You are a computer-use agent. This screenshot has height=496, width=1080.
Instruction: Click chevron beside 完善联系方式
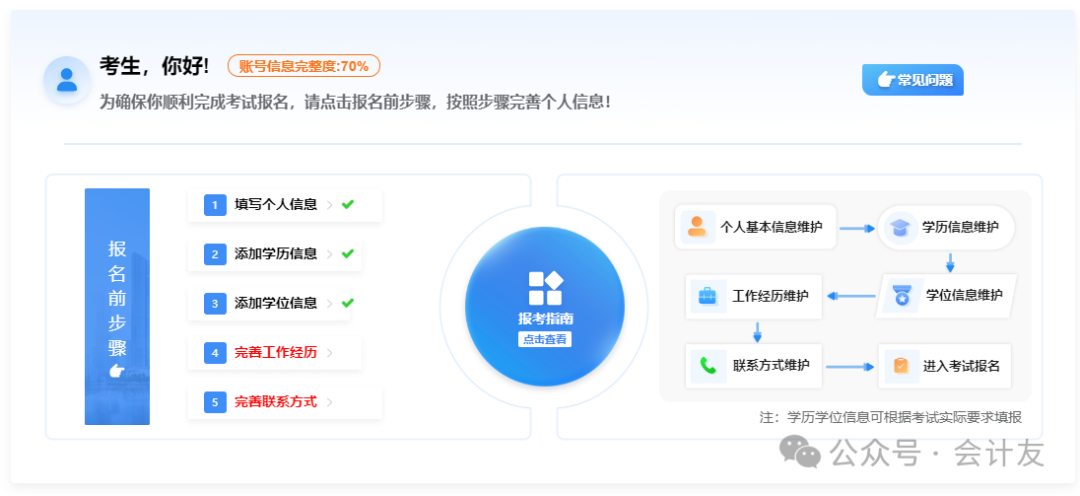point(329,402)
